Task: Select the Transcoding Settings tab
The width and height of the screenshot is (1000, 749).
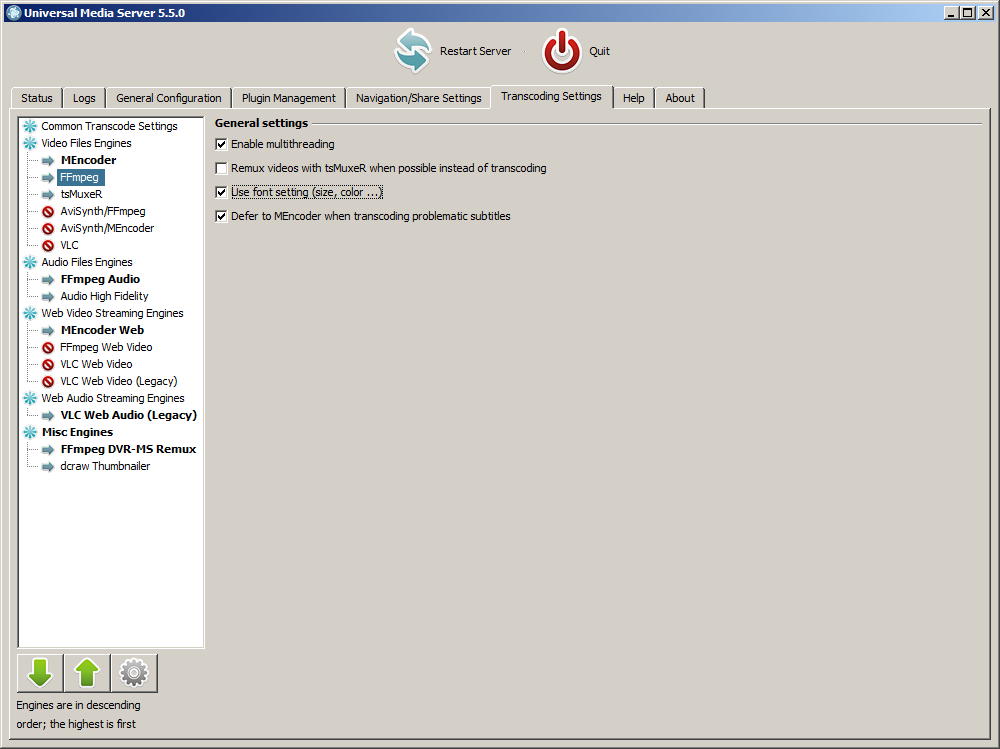Action: (551, 96)
